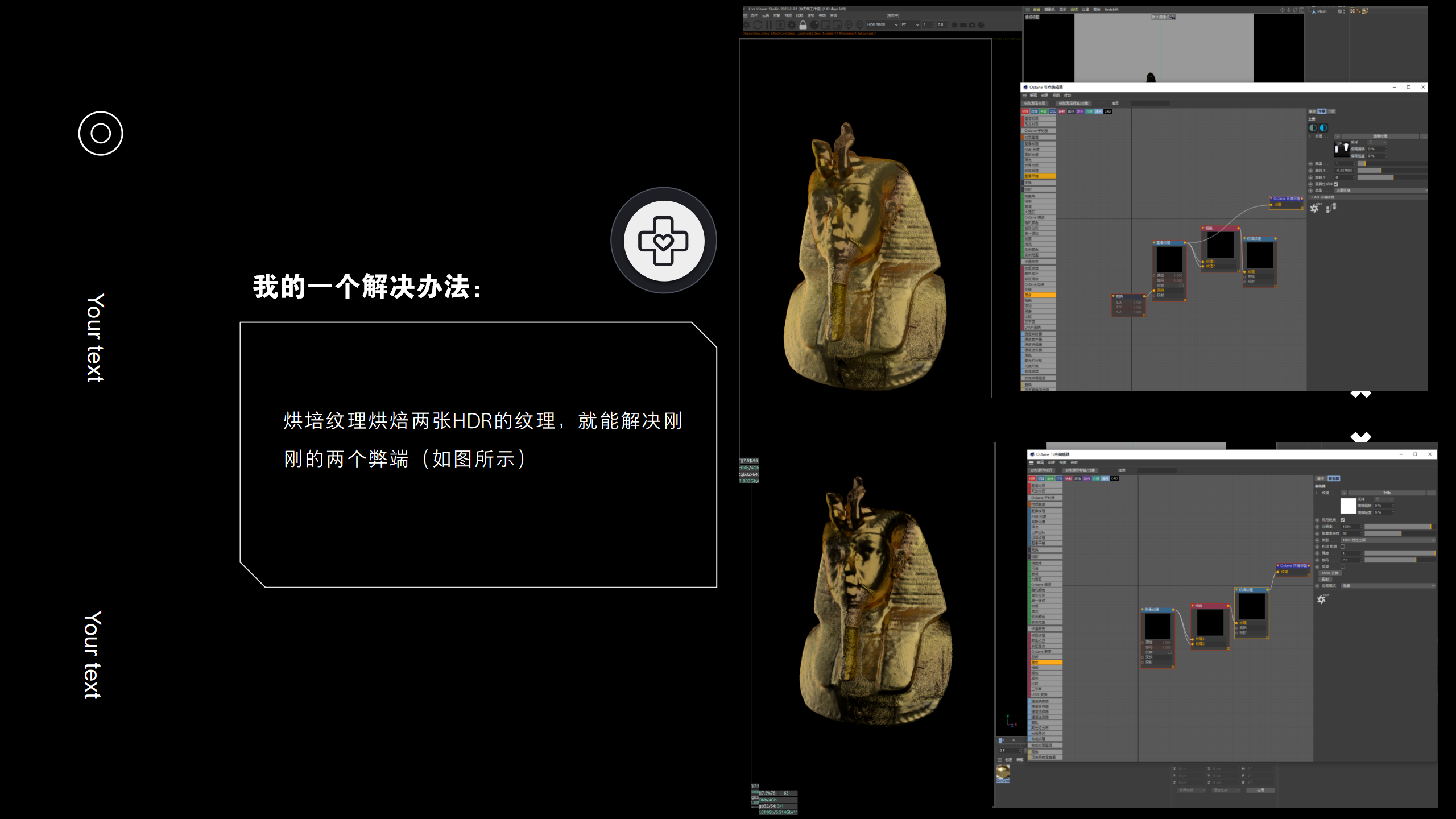Image resolution: width=1456 pixels, height=819 pixels.
Task: Click the Octane help logo icon in lower node editor
Action: 1321,599
